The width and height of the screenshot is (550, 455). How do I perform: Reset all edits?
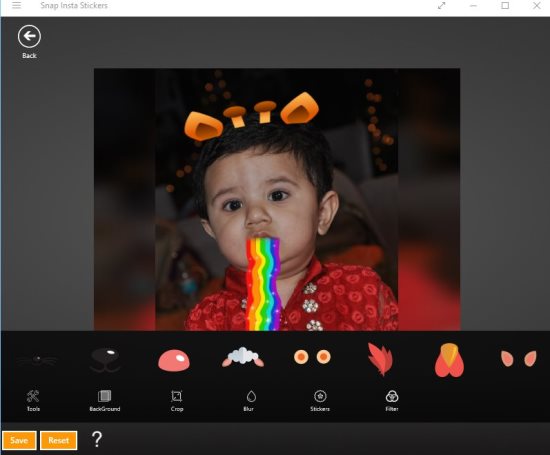(59, 440)
